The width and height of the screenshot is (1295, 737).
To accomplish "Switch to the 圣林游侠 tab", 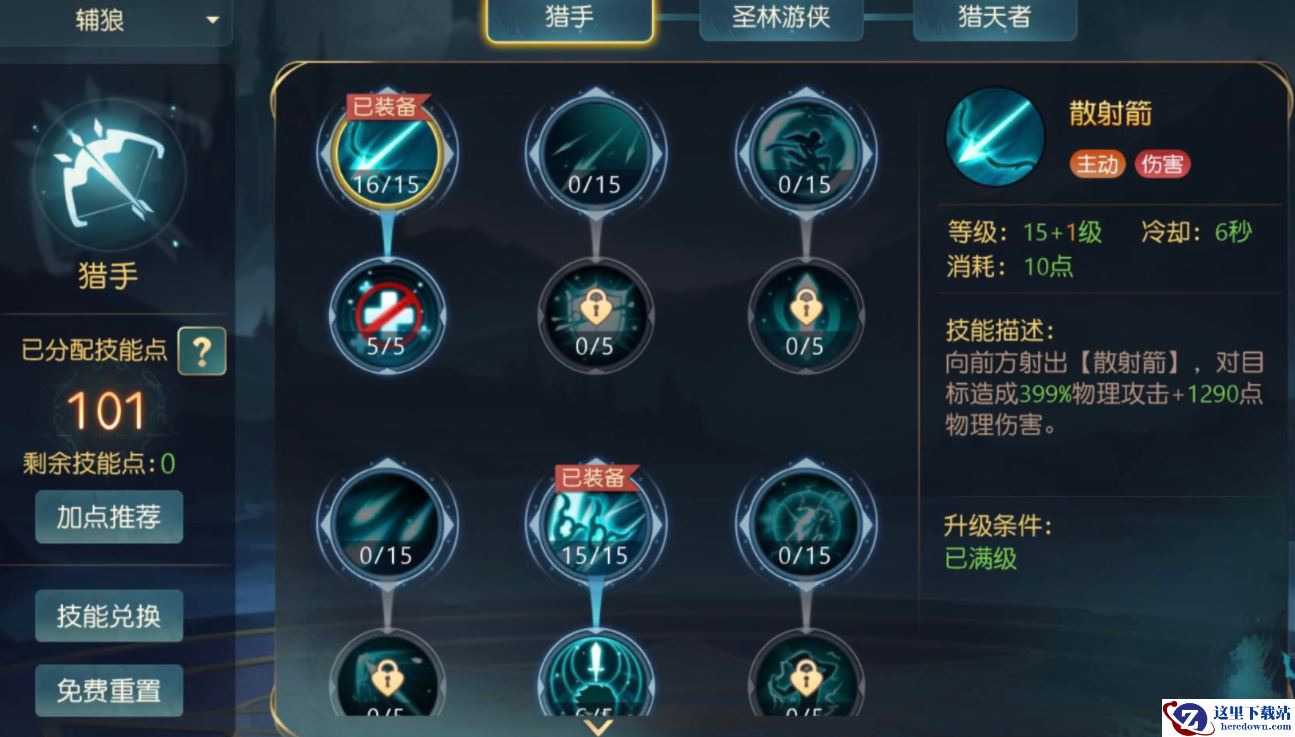I will click(781, 17).
